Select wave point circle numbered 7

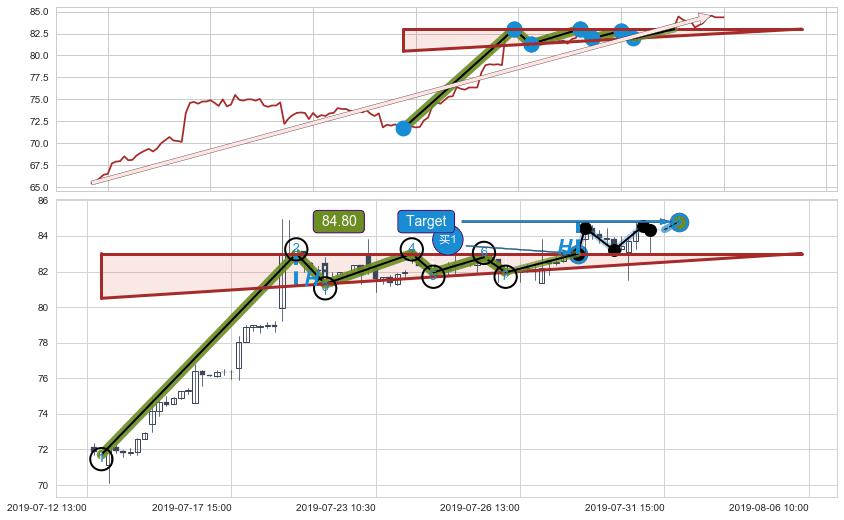coord(505,277)
